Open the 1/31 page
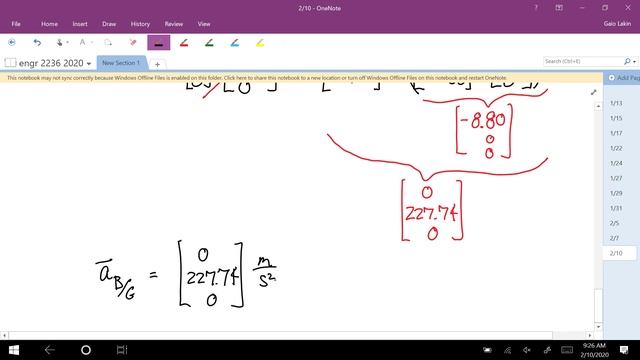 (x=616, y=208)
